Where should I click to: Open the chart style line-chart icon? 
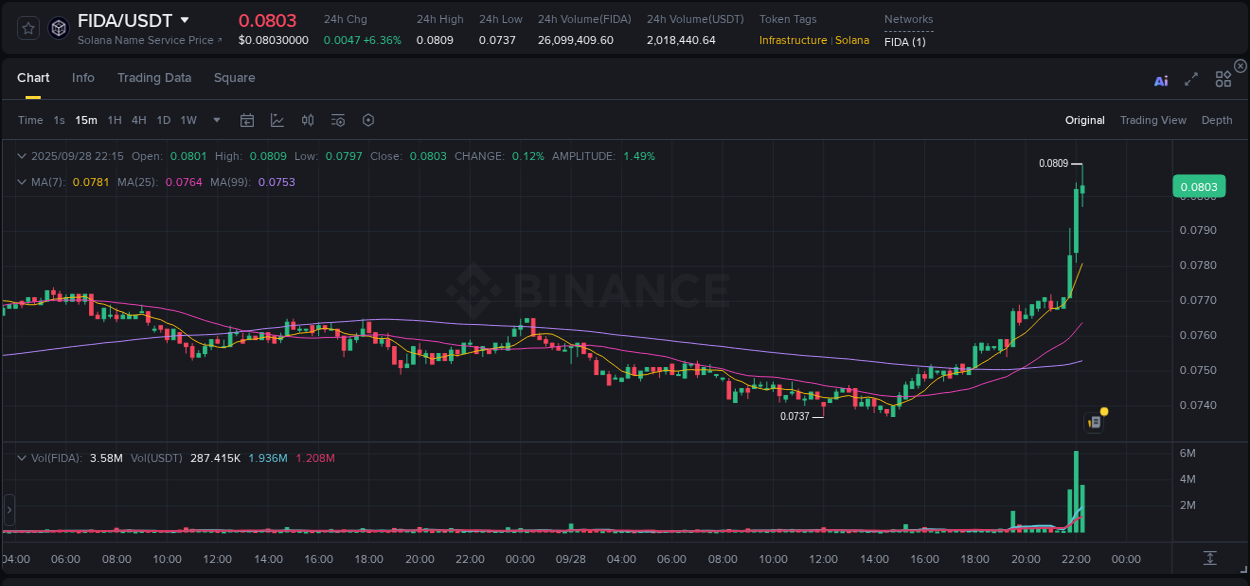pyautogui.click(x=277, y=120)
